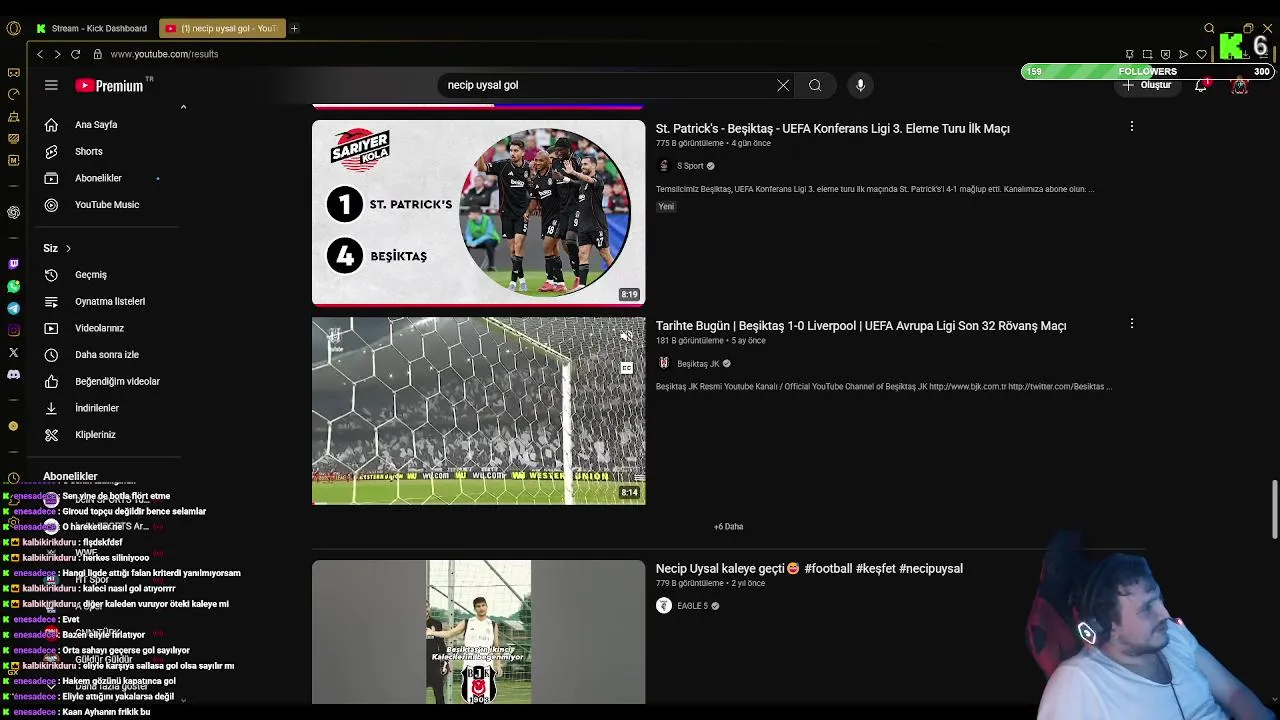Open the WhatsApp sidebar panel
This screenshot has width=1280, height=720.
point(13,286)
